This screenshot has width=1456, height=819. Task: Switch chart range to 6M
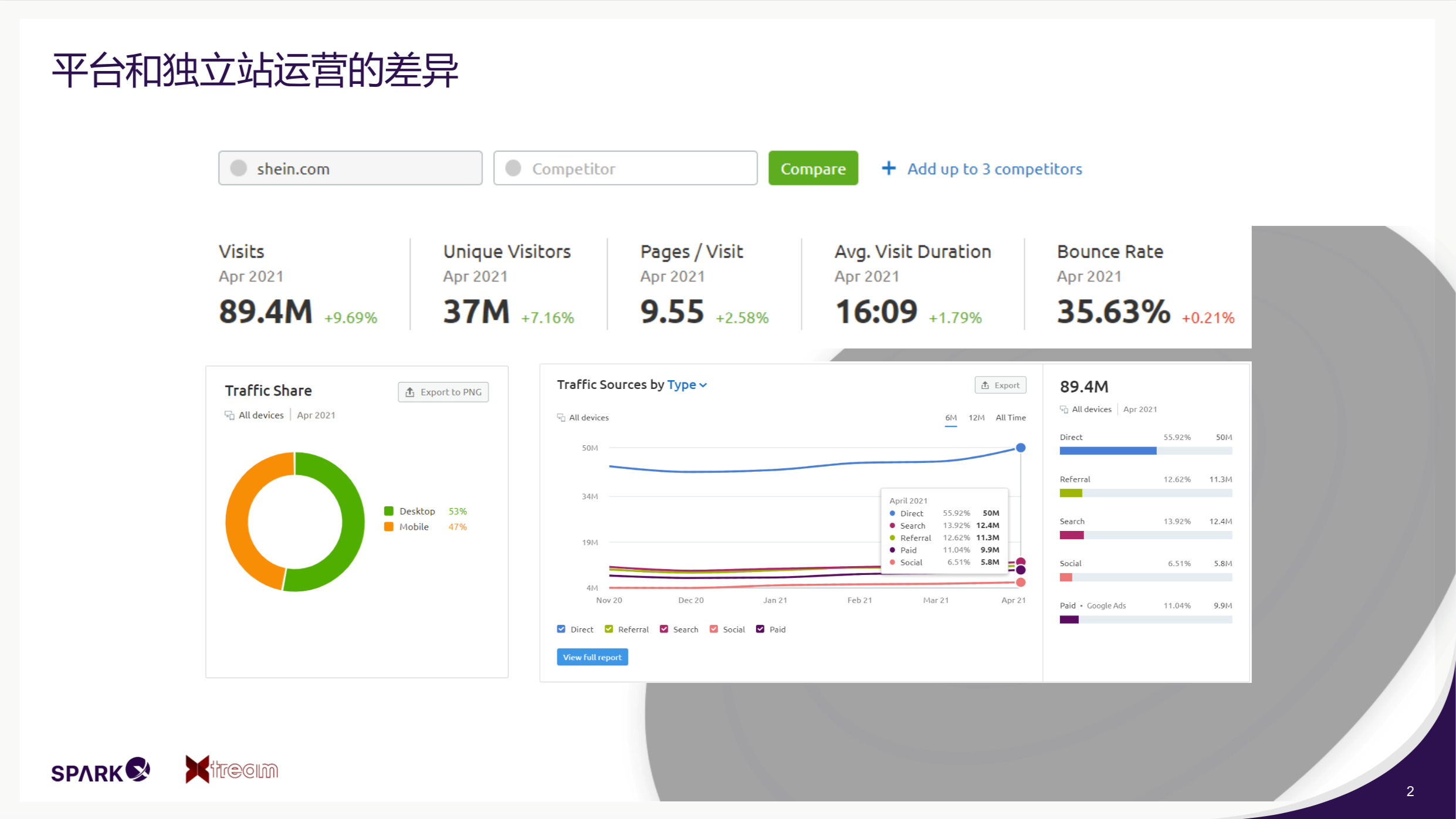(x=951, y=418)
